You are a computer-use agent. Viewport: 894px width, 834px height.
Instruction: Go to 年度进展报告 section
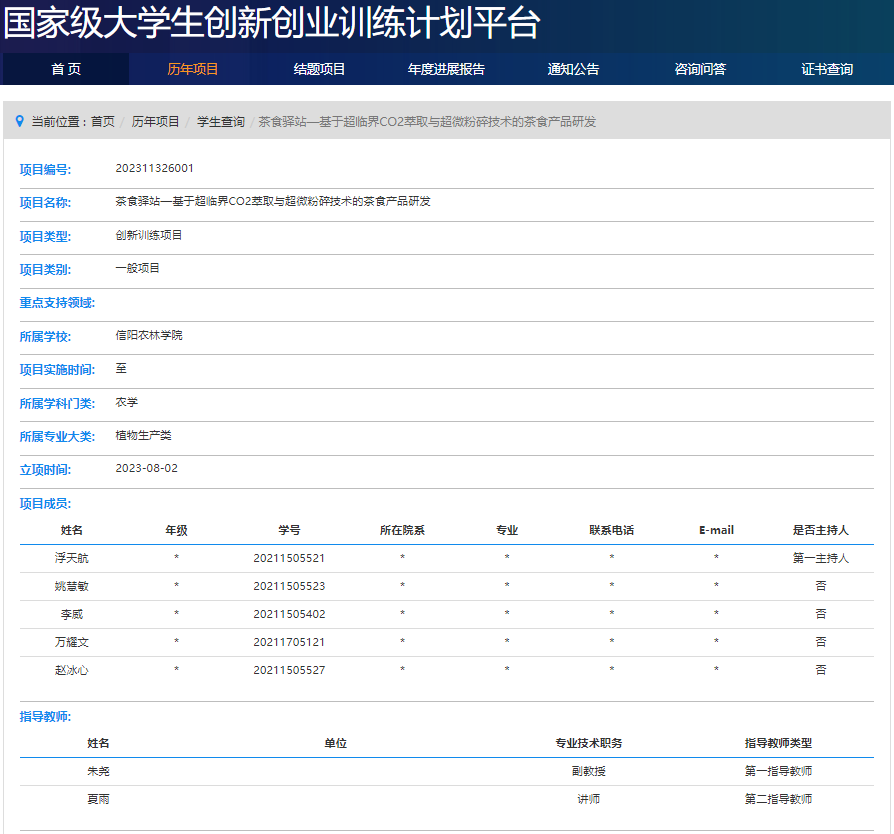(x=446, y=69)
